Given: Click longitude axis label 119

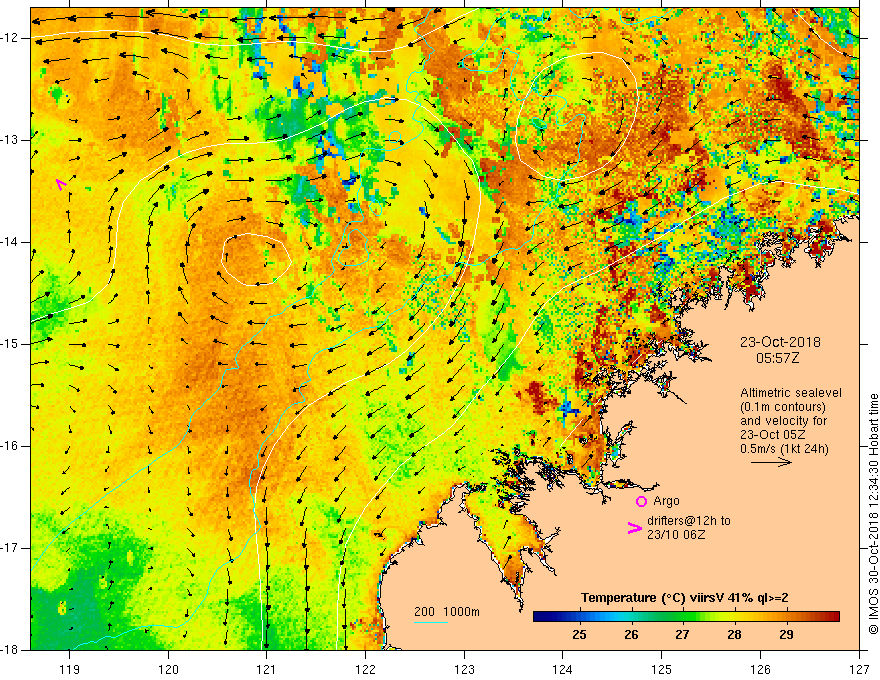Looking at the screenshot, I should click(69, 669).
